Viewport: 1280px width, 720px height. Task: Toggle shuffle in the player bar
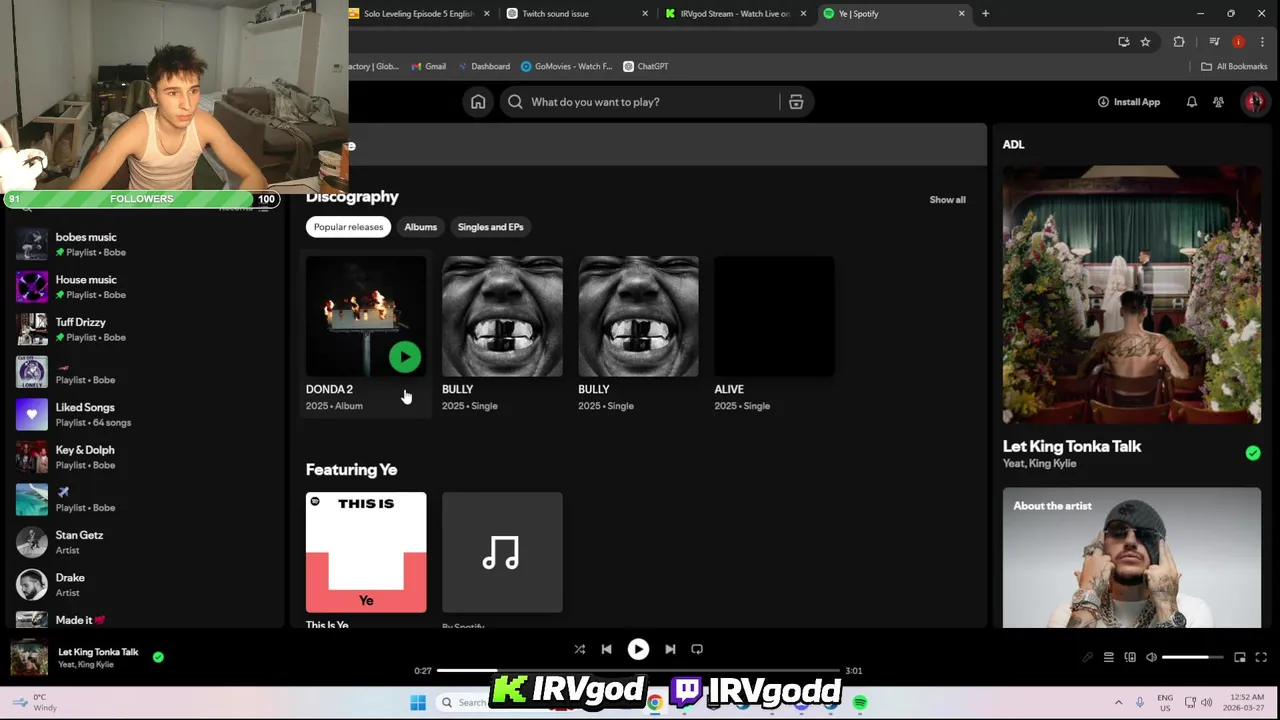tap(579, 649)
